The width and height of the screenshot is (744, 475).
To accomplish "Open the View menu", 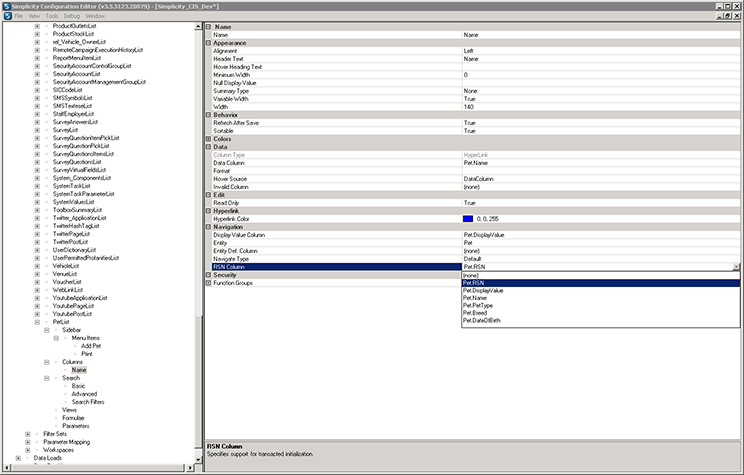I will 34,16.
